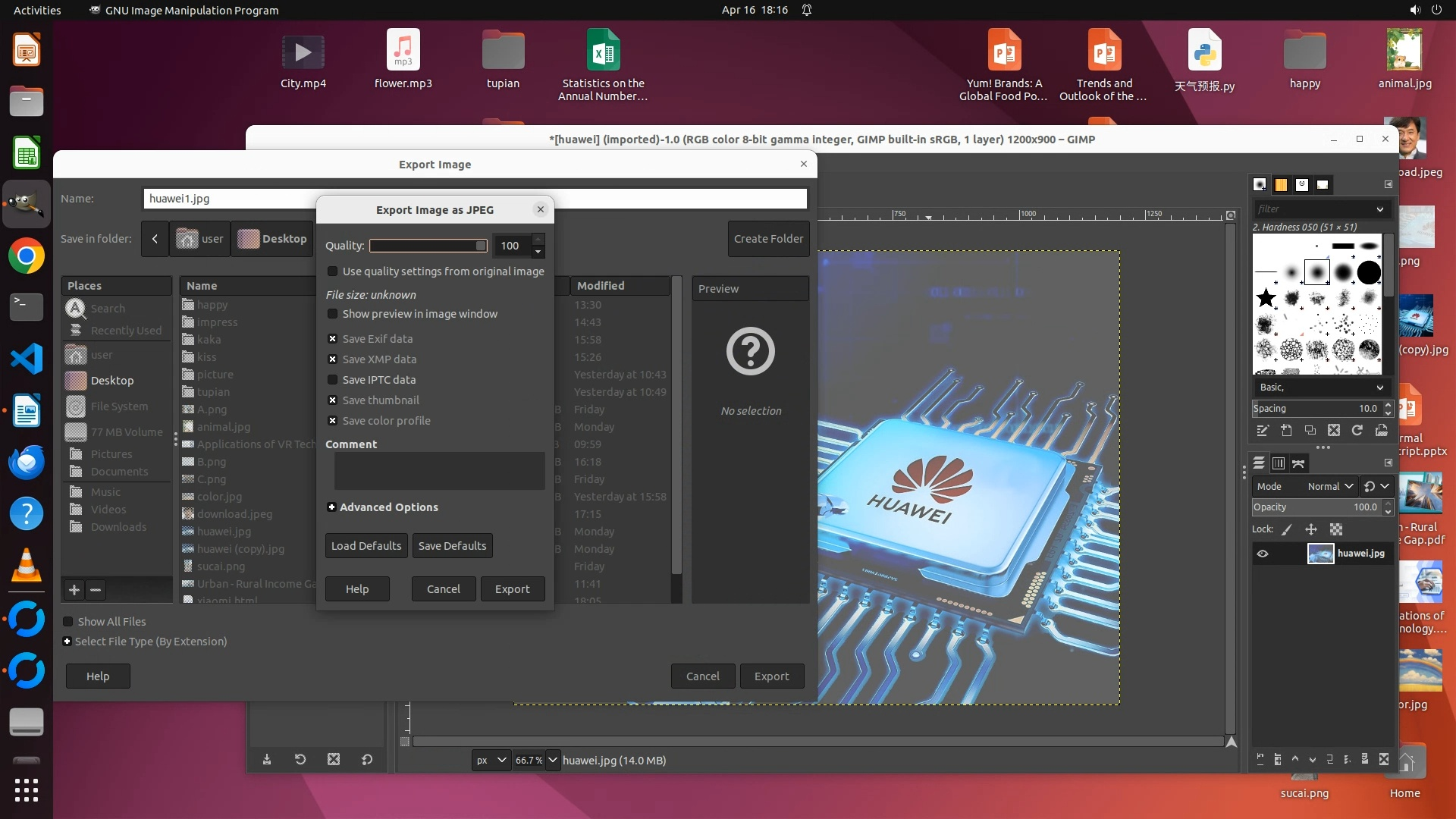Add a bookmark with plus button
Image resolution: width=1456 pixels, height=819 pixels.
point(74,589)
